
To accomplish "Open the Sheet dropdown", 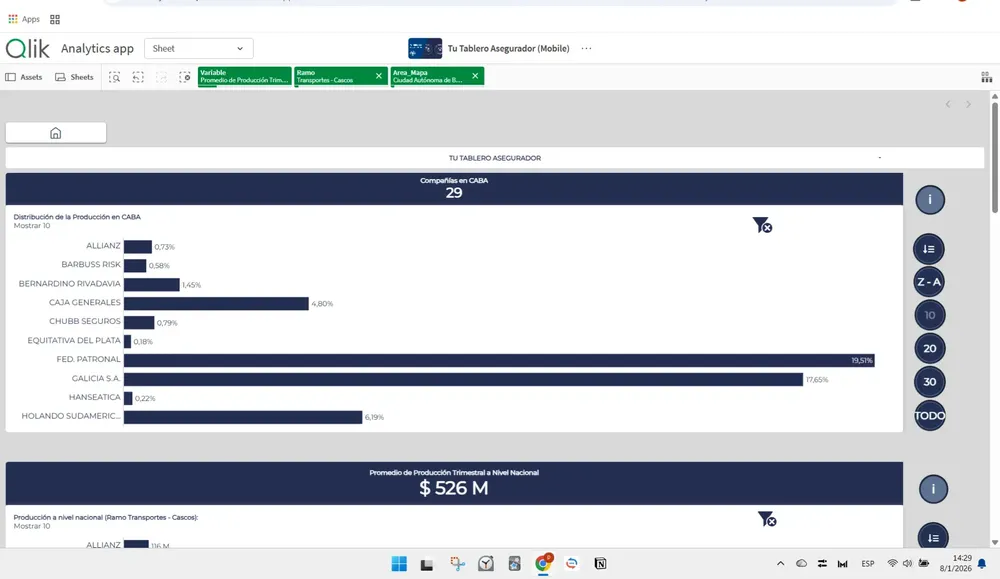I will 198,48.
